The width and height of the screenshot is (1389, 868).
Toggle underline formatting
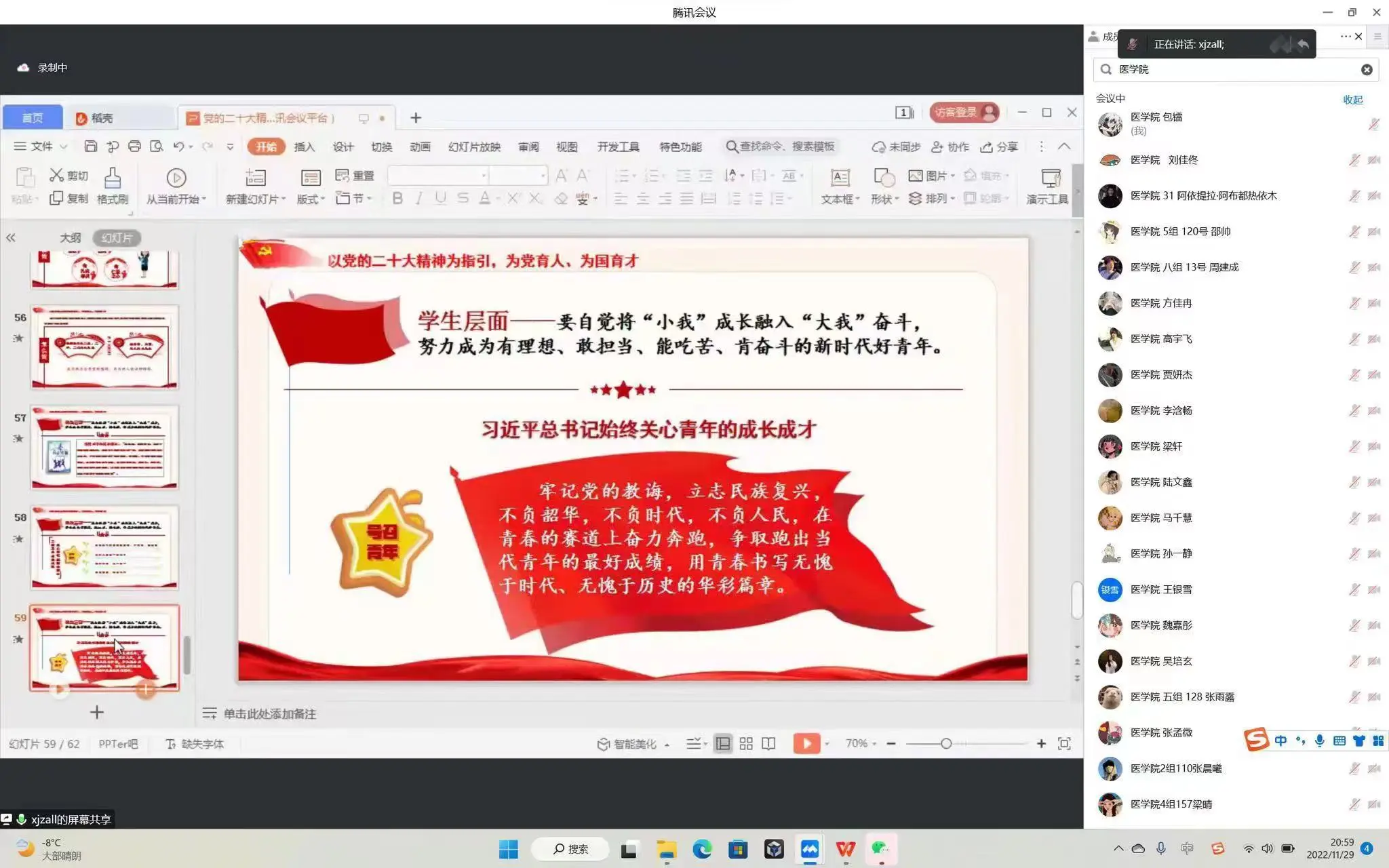point(441,198)
